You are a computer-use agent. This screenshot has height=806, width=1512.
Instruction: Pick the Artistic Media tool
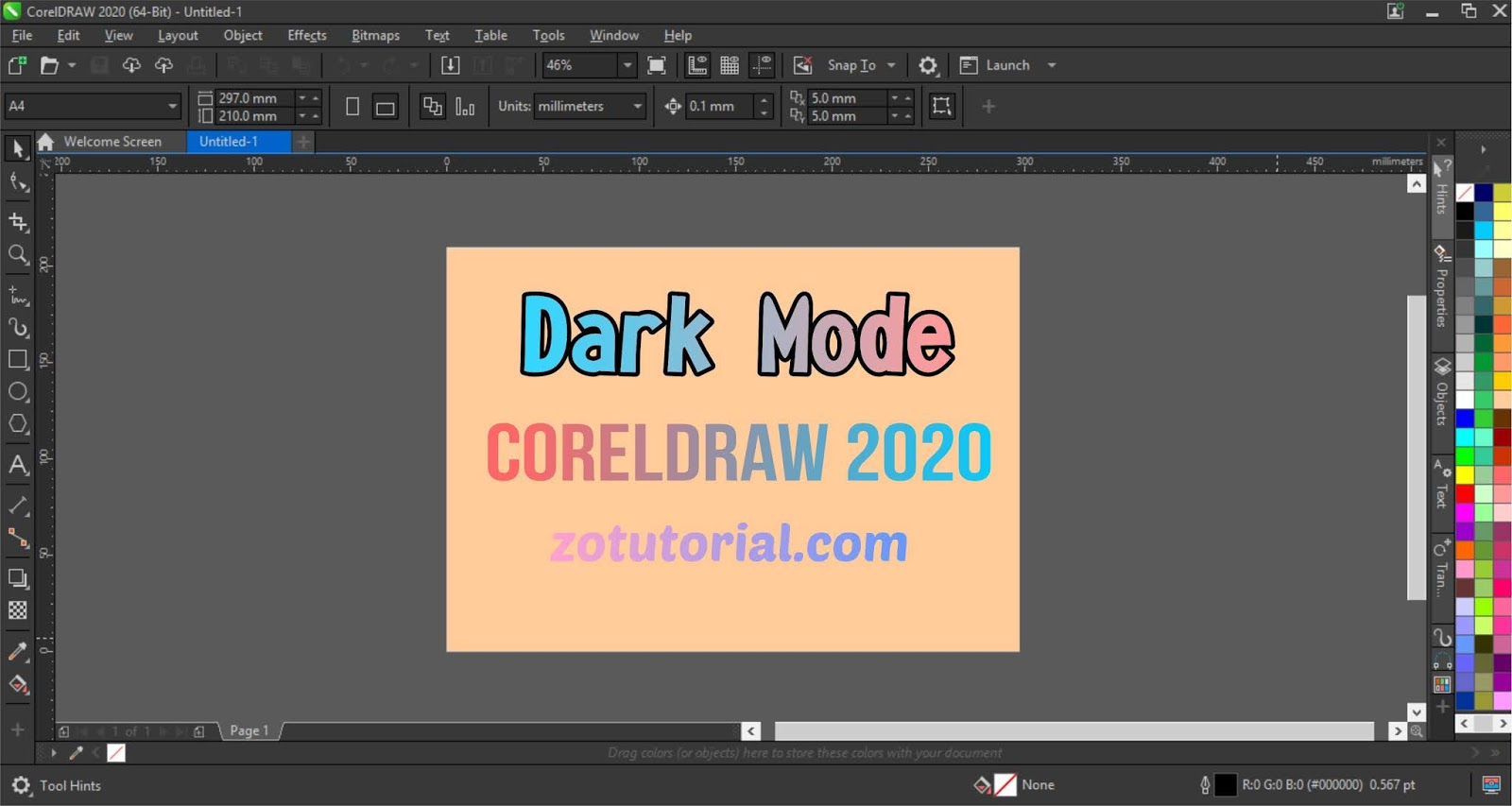pyautogui.click(x=18, y=328)
